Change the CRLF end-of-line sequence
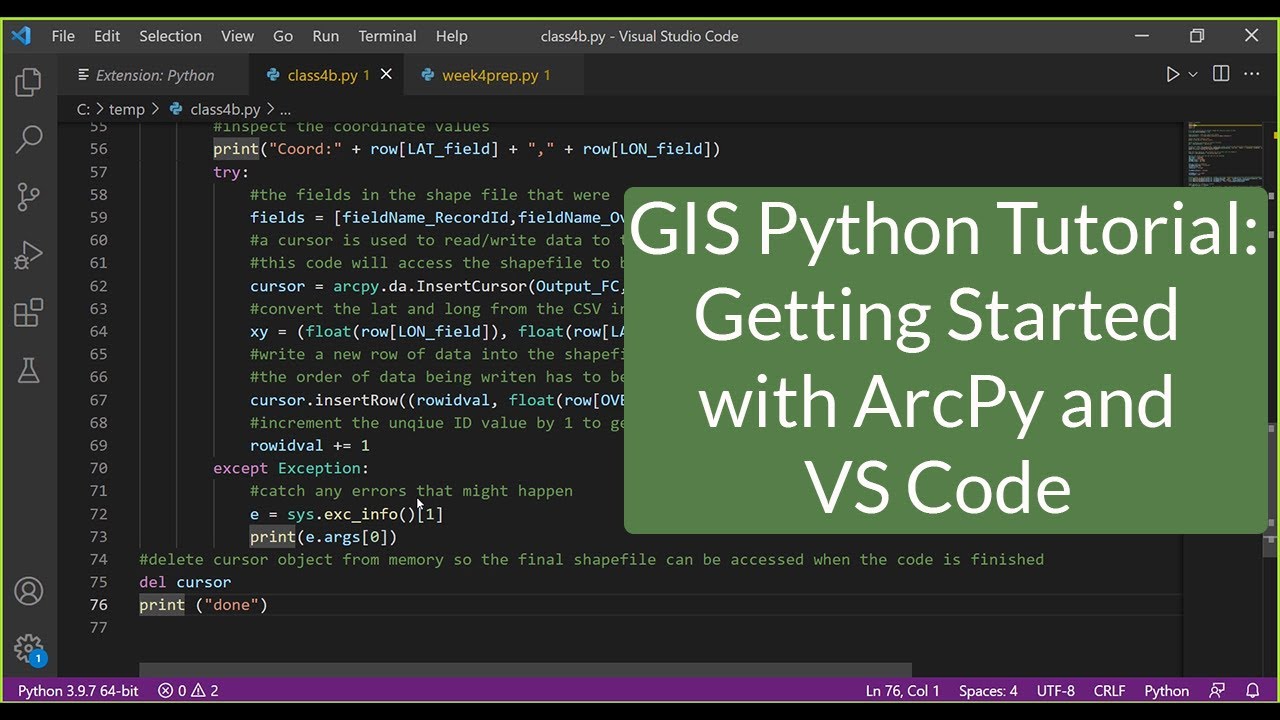The width and height of the screenshot is (1280, 720). point(1110,691)
